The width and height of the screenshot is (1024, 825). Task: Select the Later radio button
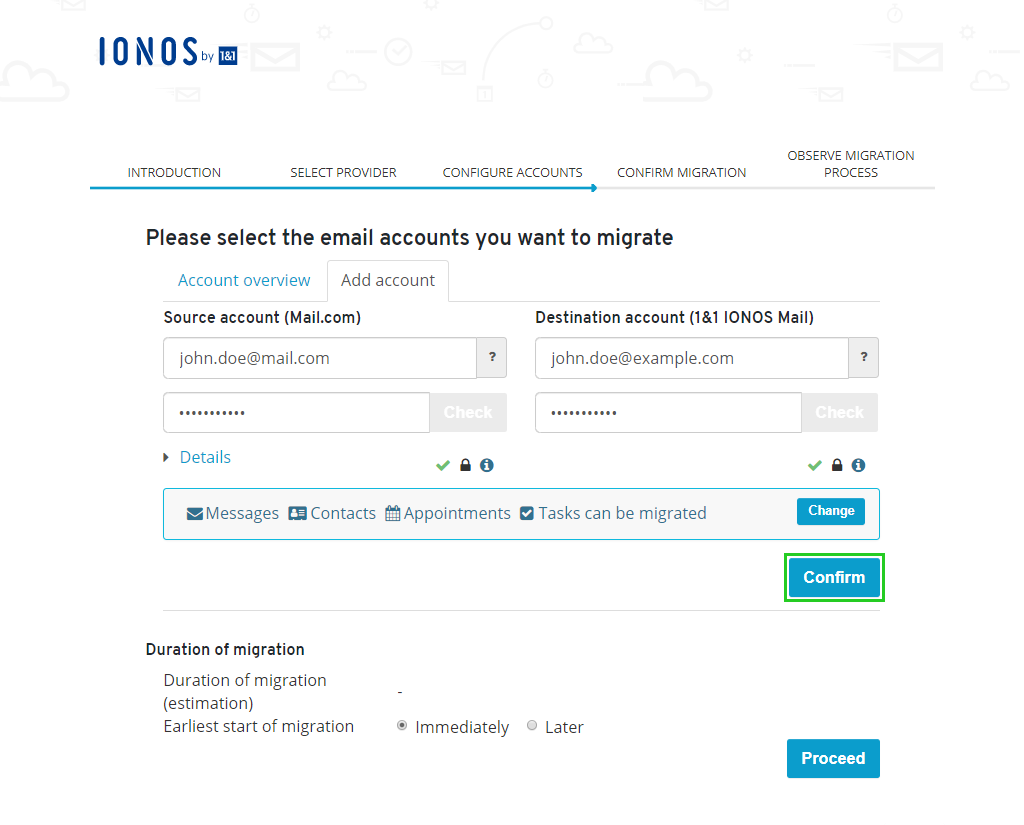coord(532,726)
